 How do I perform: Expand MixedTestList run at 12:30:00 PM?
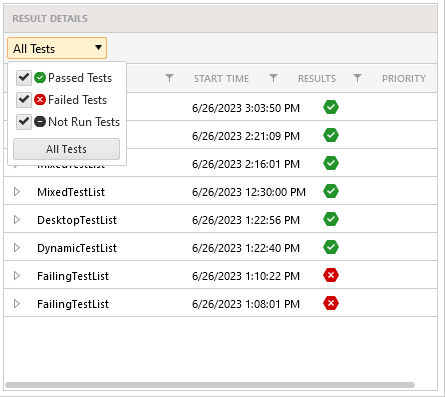(x=17, y=192)
